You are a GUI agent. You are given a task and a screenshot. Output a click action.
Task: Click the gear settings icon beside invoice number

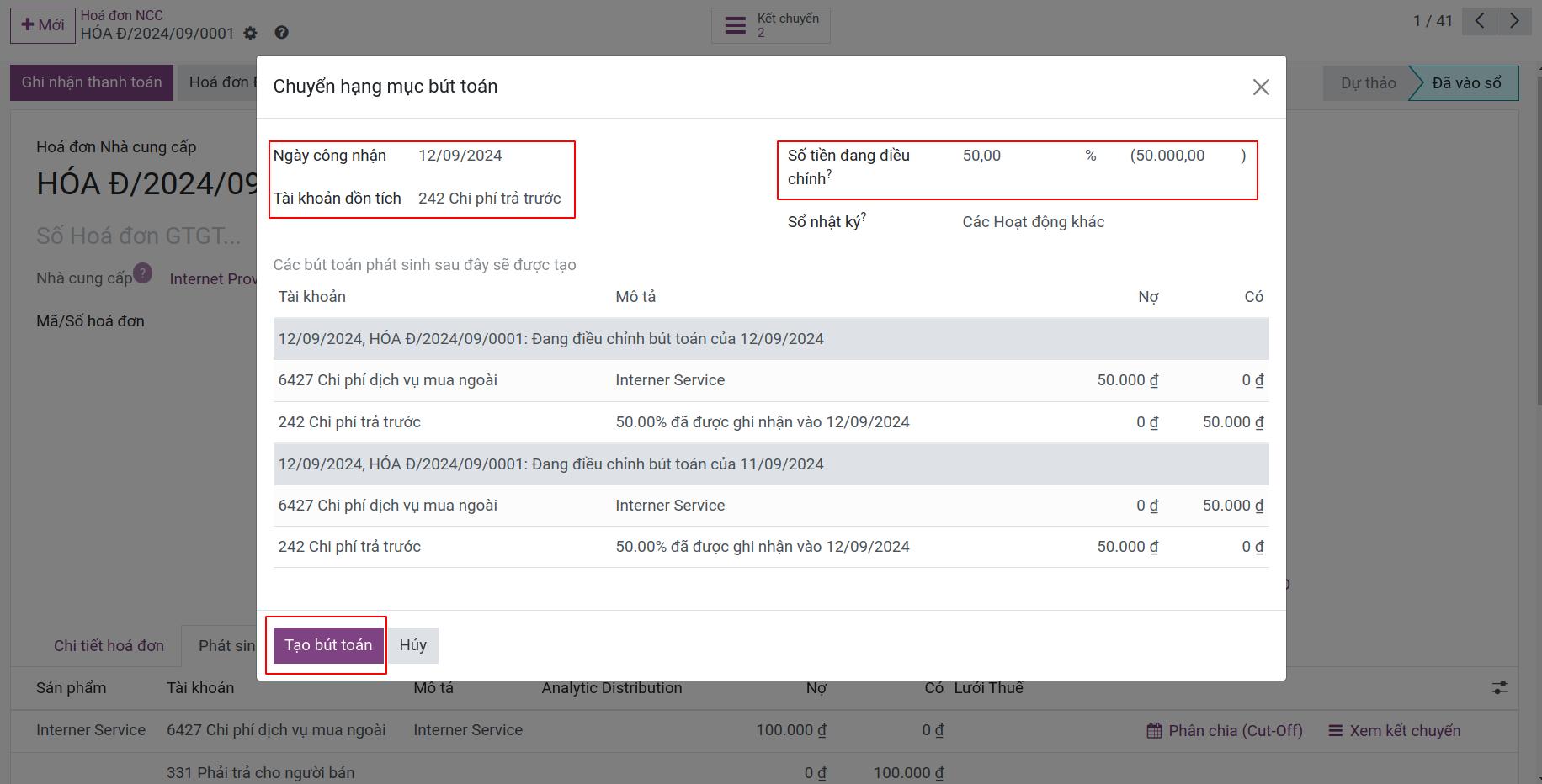pos(250,33)
